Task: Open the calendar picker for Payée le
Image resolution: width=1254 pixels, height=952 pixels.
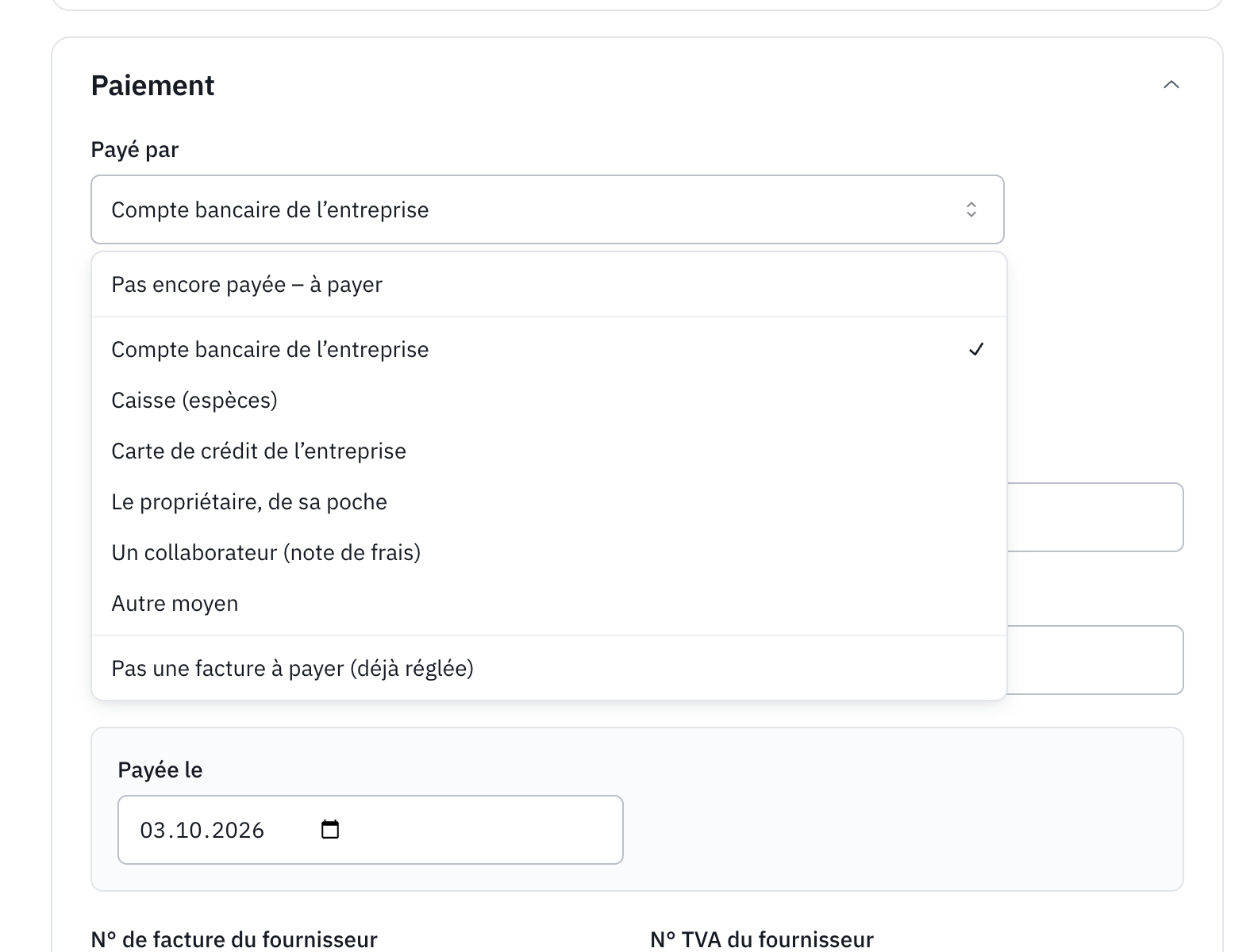Action: [x=329, y=830]
